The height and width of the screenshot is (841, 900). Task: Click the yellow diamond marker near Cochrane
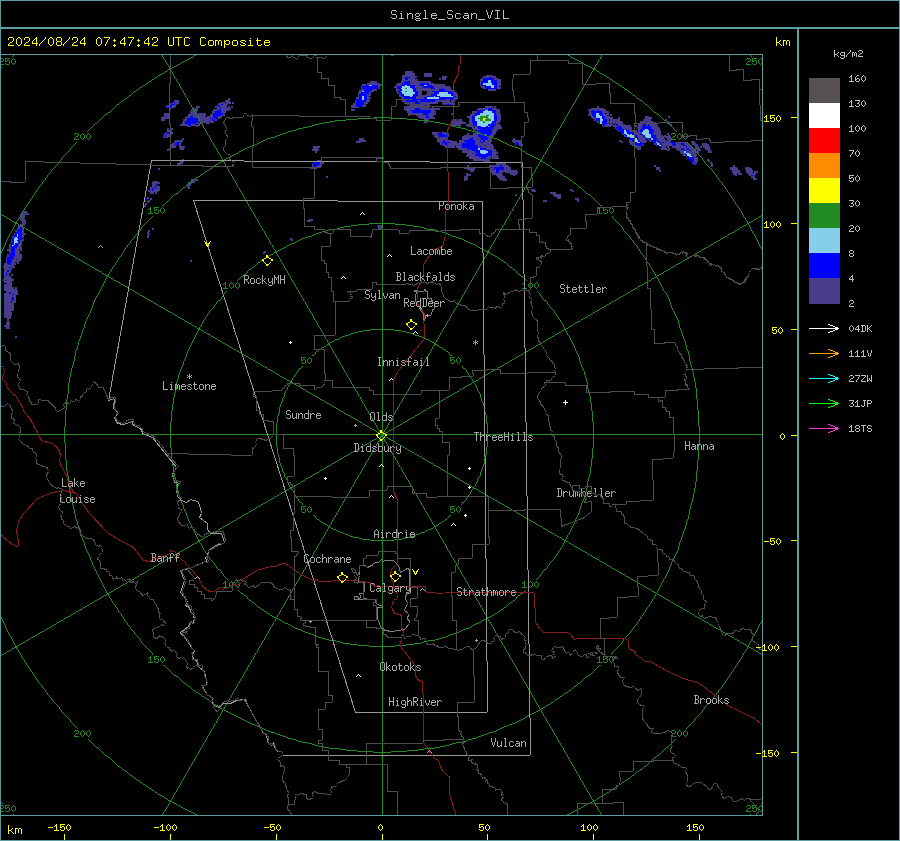[342, 577]
